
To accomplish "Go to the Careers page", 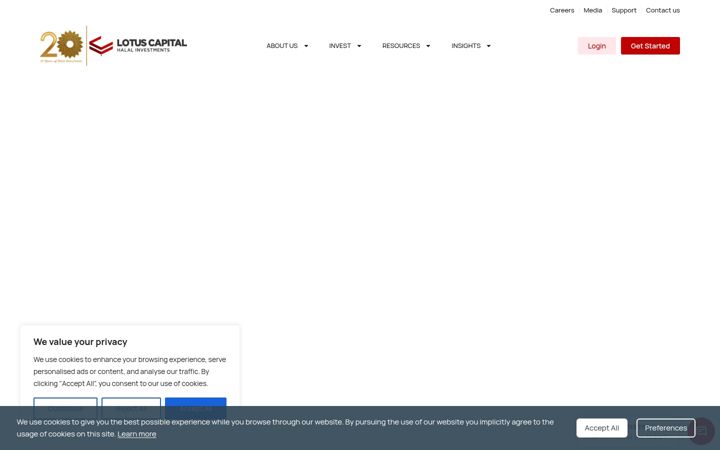I will pyautogui.click(x=562, y=10).
